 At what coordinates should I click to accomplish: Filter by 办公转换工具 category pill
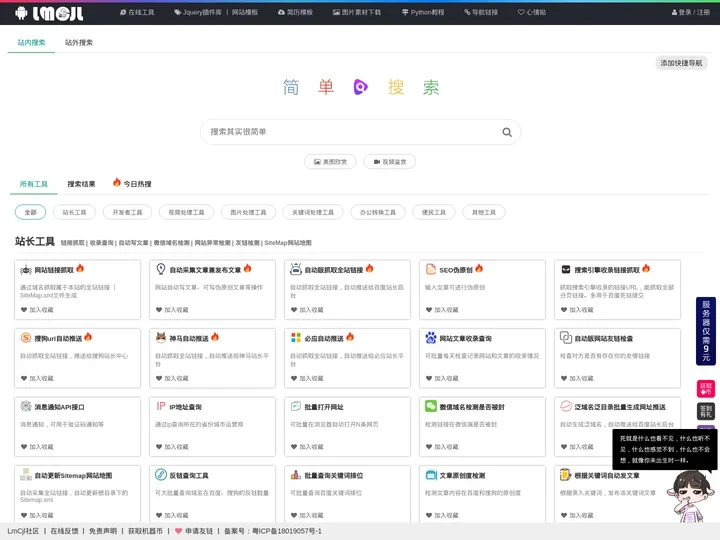pos(378,212)
